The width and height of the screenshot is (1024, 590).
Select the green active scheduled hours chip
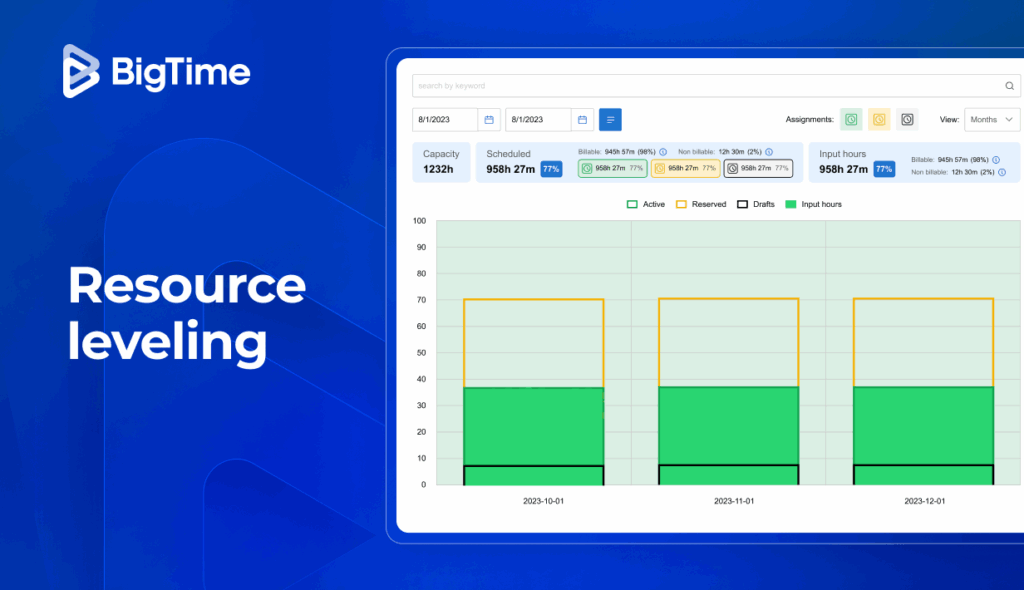coord(612,169)
